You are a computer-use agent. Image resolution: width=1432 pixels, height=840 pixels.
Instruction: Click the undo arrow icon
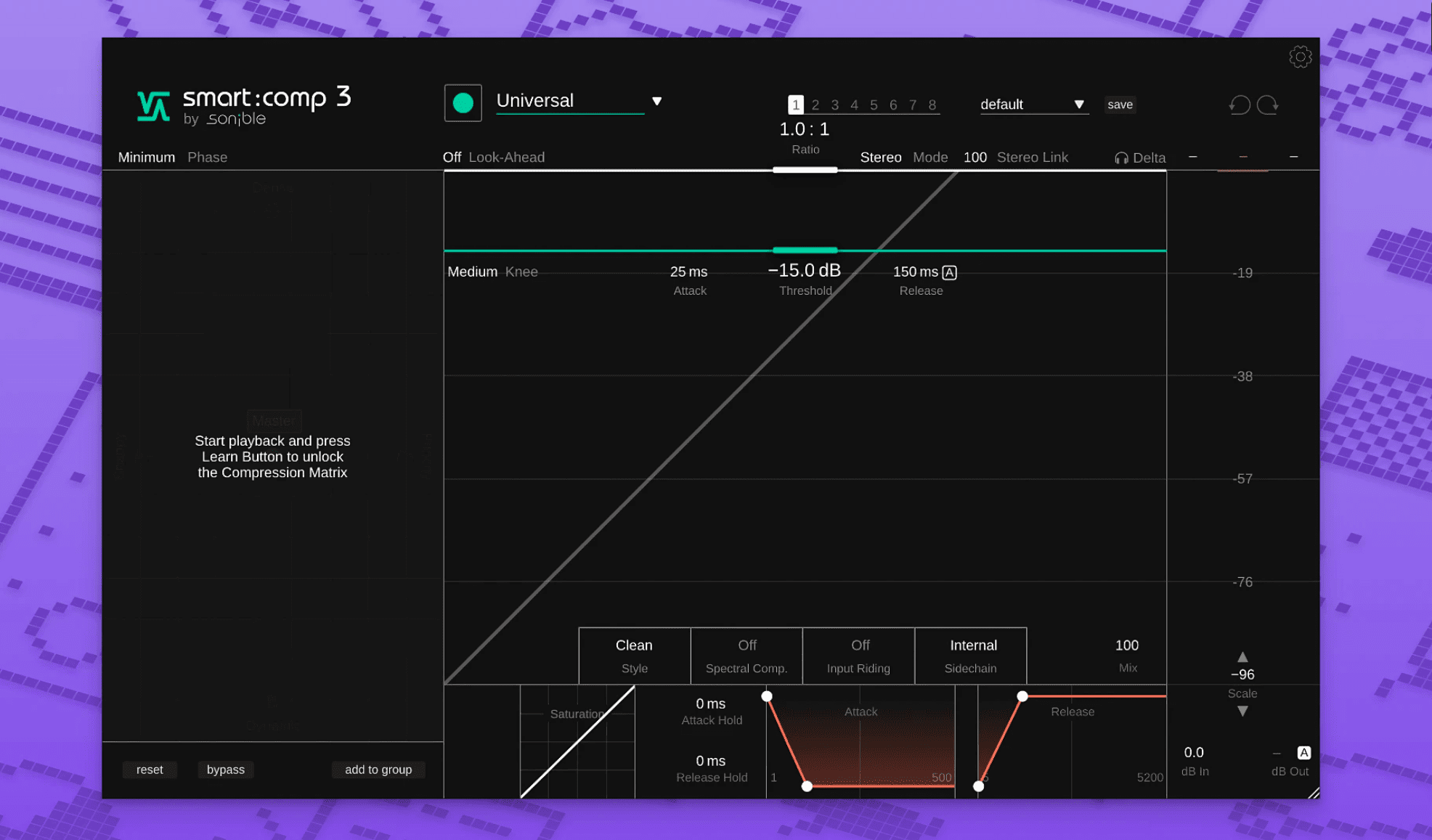(1240, 105)
